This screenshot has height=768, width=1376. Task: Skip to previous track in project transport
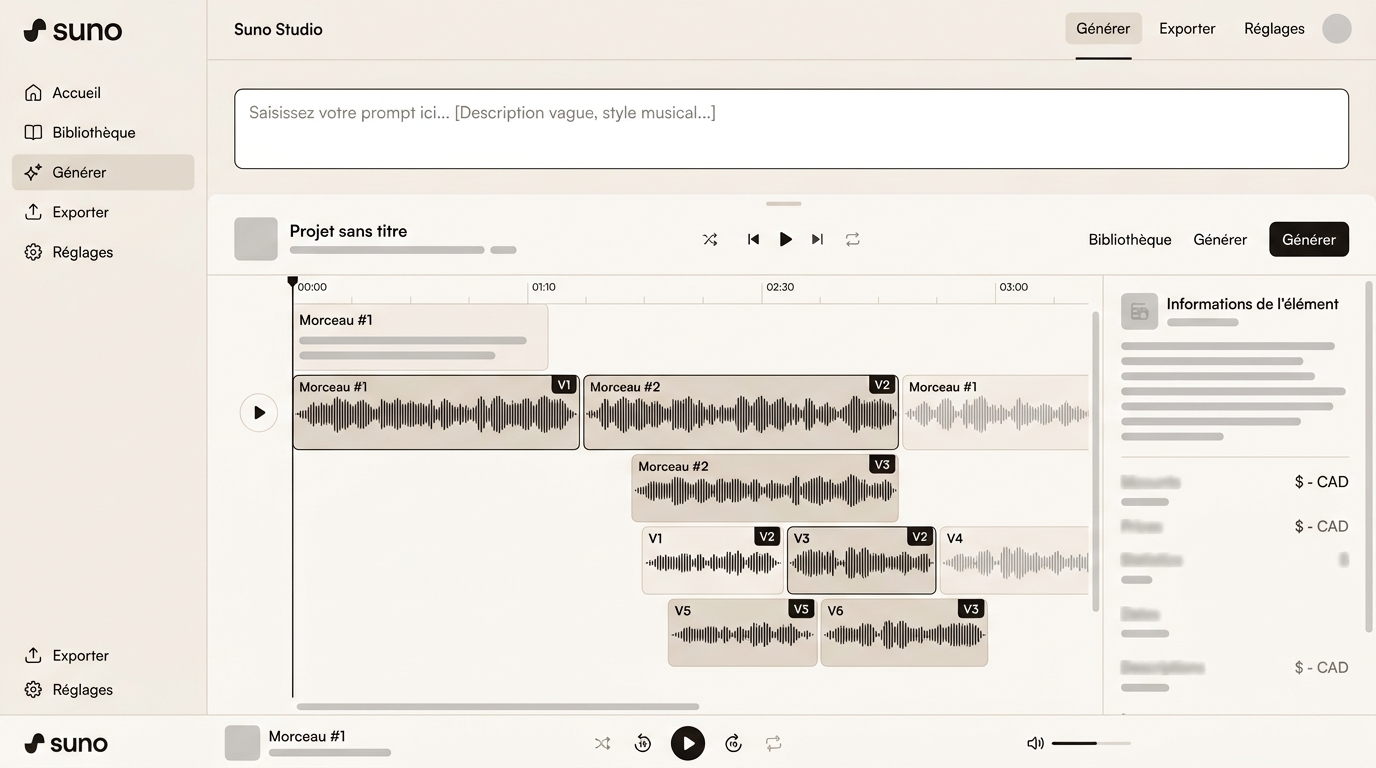point(753,239)
